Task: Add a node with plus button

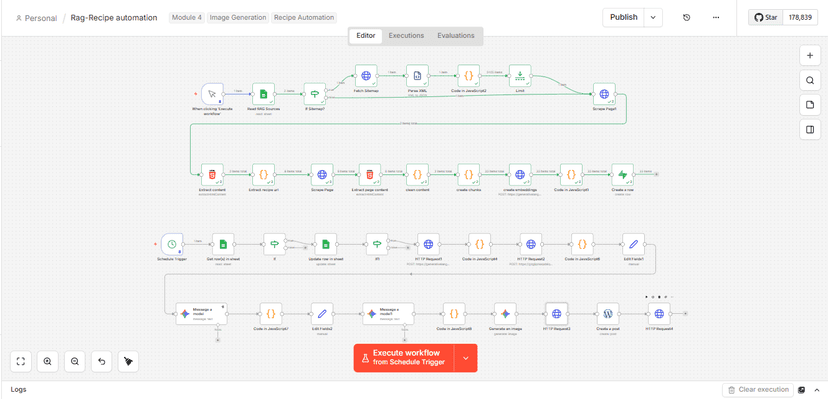Action: coord(810,55)
